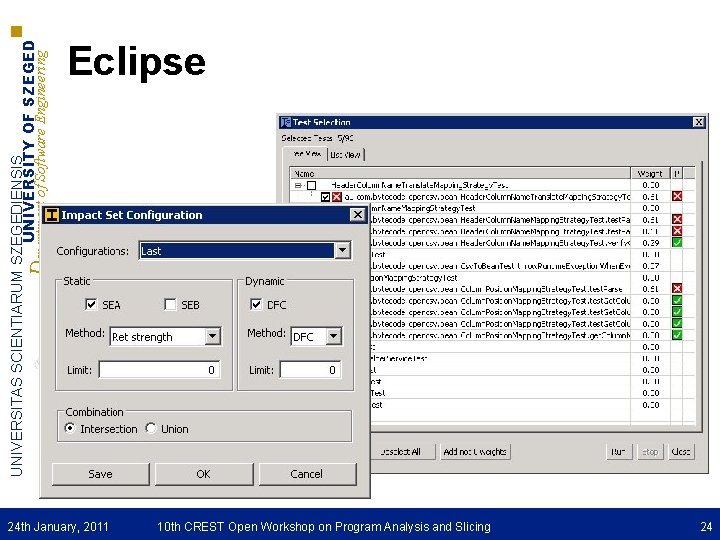Click red fail icon on the 0.11 weight row
The height and width of the screenshot is (540, 720).
click(x=677, y=231)
